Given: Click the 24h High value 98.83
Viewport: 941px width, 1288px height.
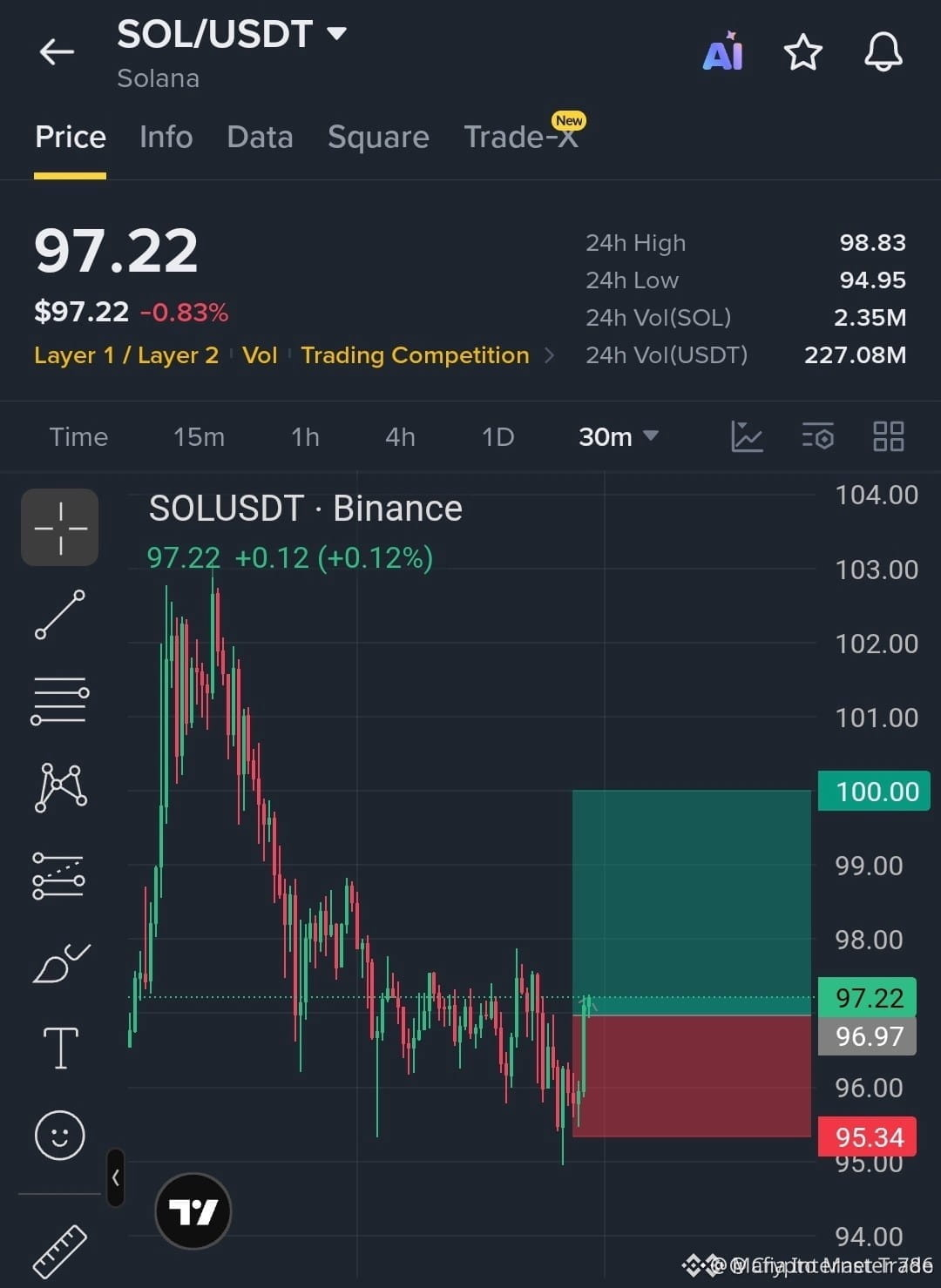Looking at the screenshot, I should click(872, 243).
